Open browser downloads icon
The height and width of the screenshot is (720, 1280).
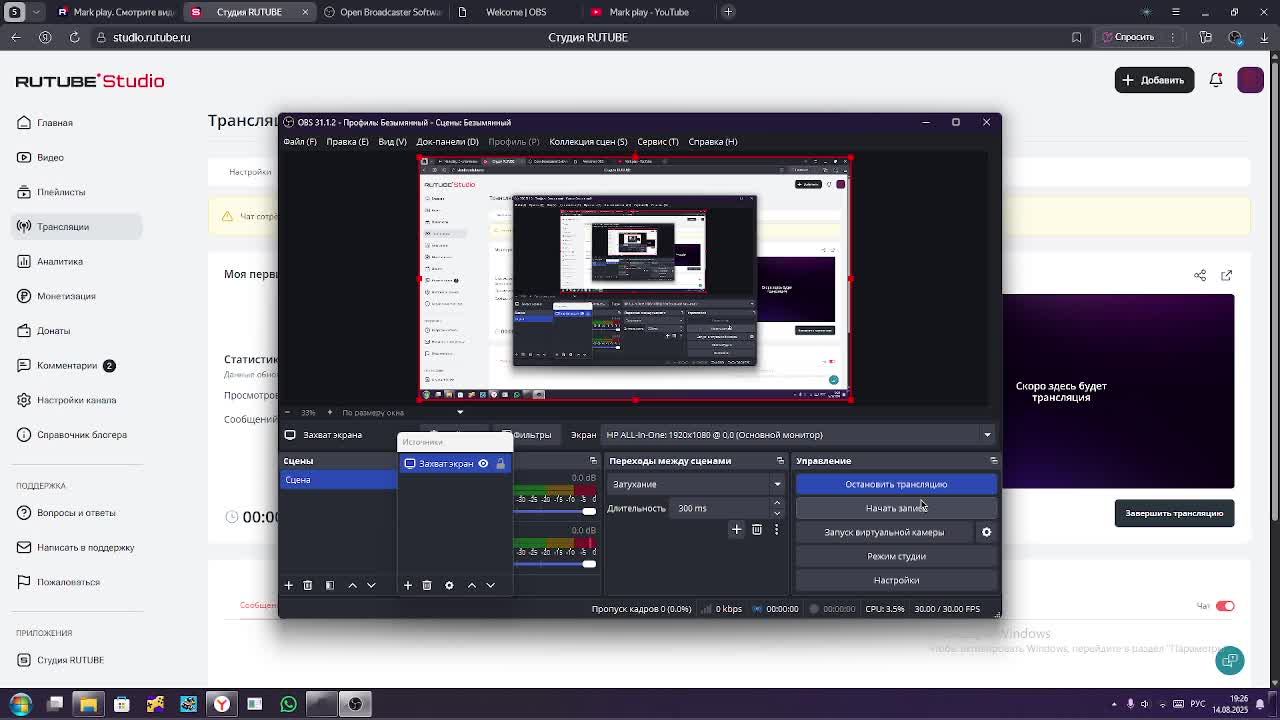tap(1264, 37)
